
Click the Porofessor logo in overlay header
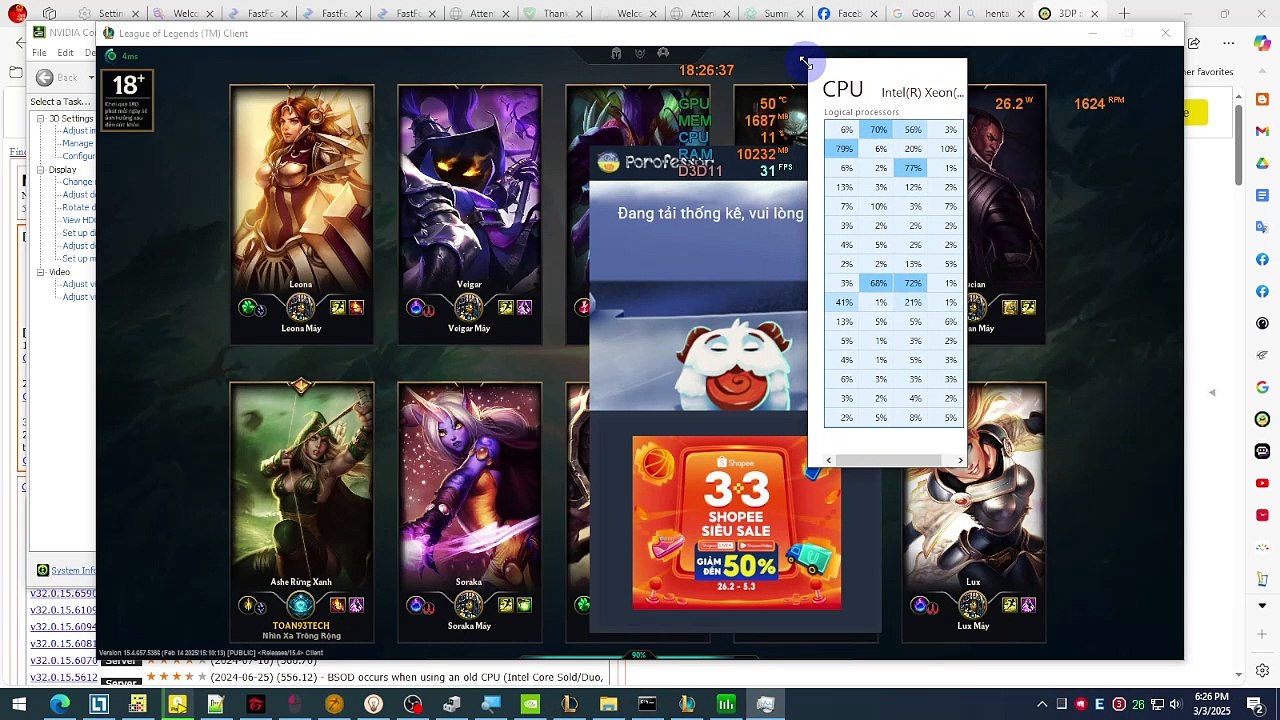[608, 163]
